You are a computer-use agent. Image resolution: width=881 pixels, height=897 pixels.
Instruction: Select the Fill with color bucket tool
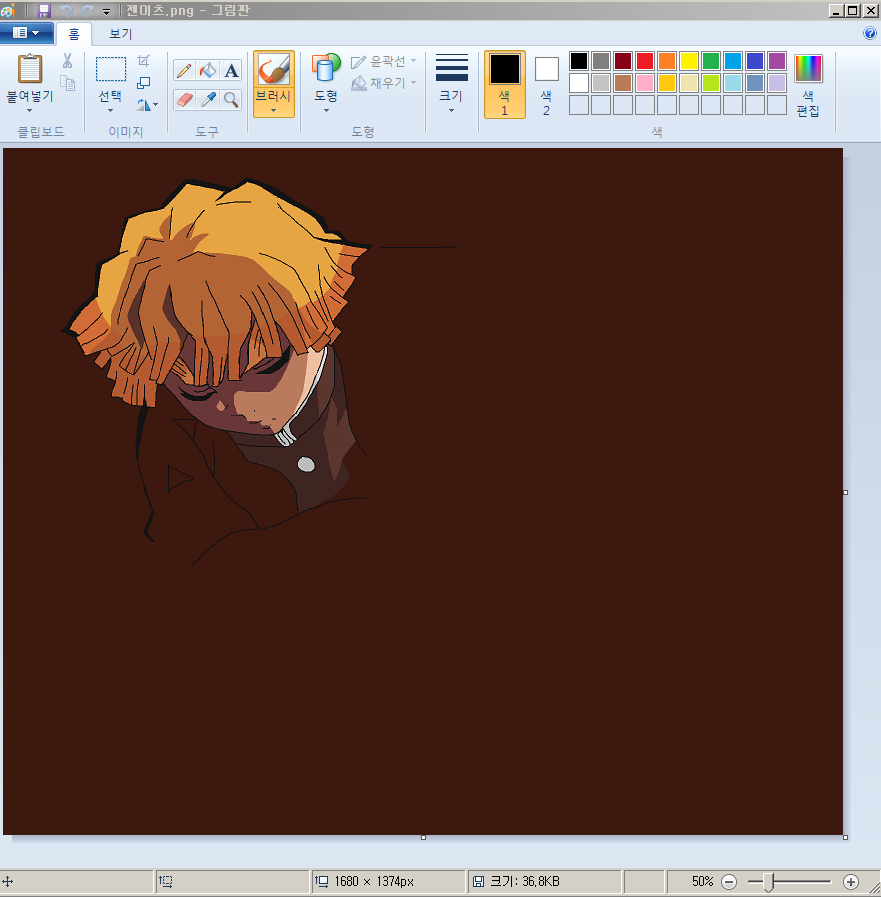pos(208,70)
